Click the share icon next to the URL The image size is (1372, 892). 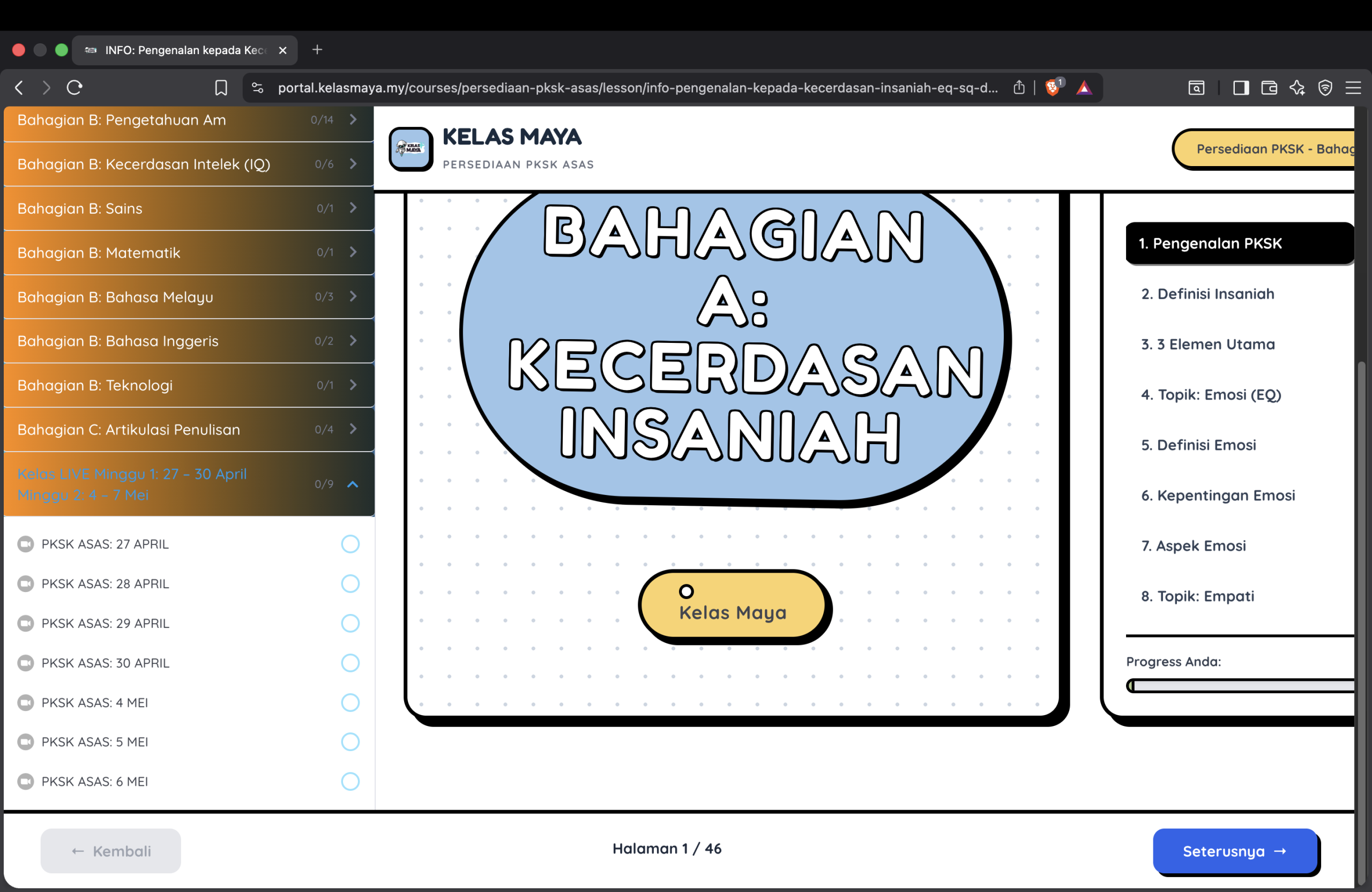pyautogui.click(x=1019, y=87)
